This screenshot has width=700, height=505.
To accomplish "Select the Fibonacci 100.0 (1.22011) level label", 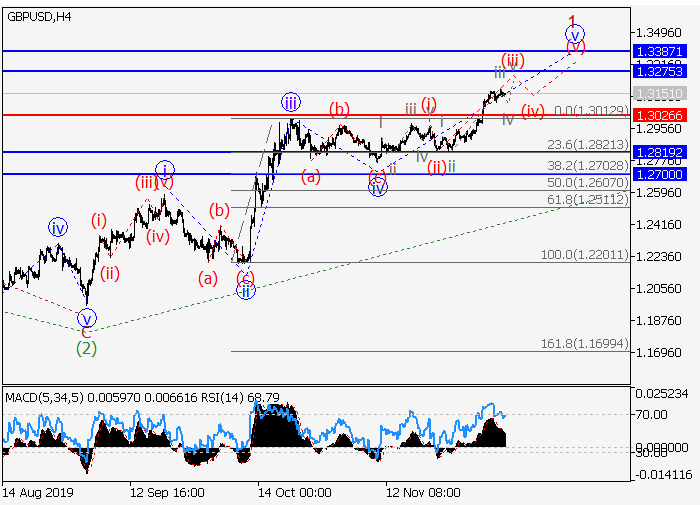I will pyautogui.click(x=585, y=256).
